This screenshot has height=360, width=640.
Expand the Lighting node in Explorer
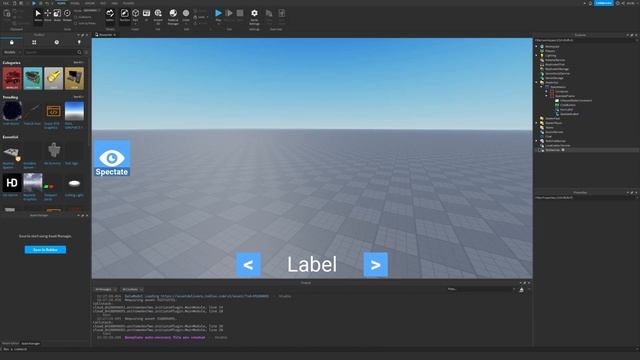(537, 56)
